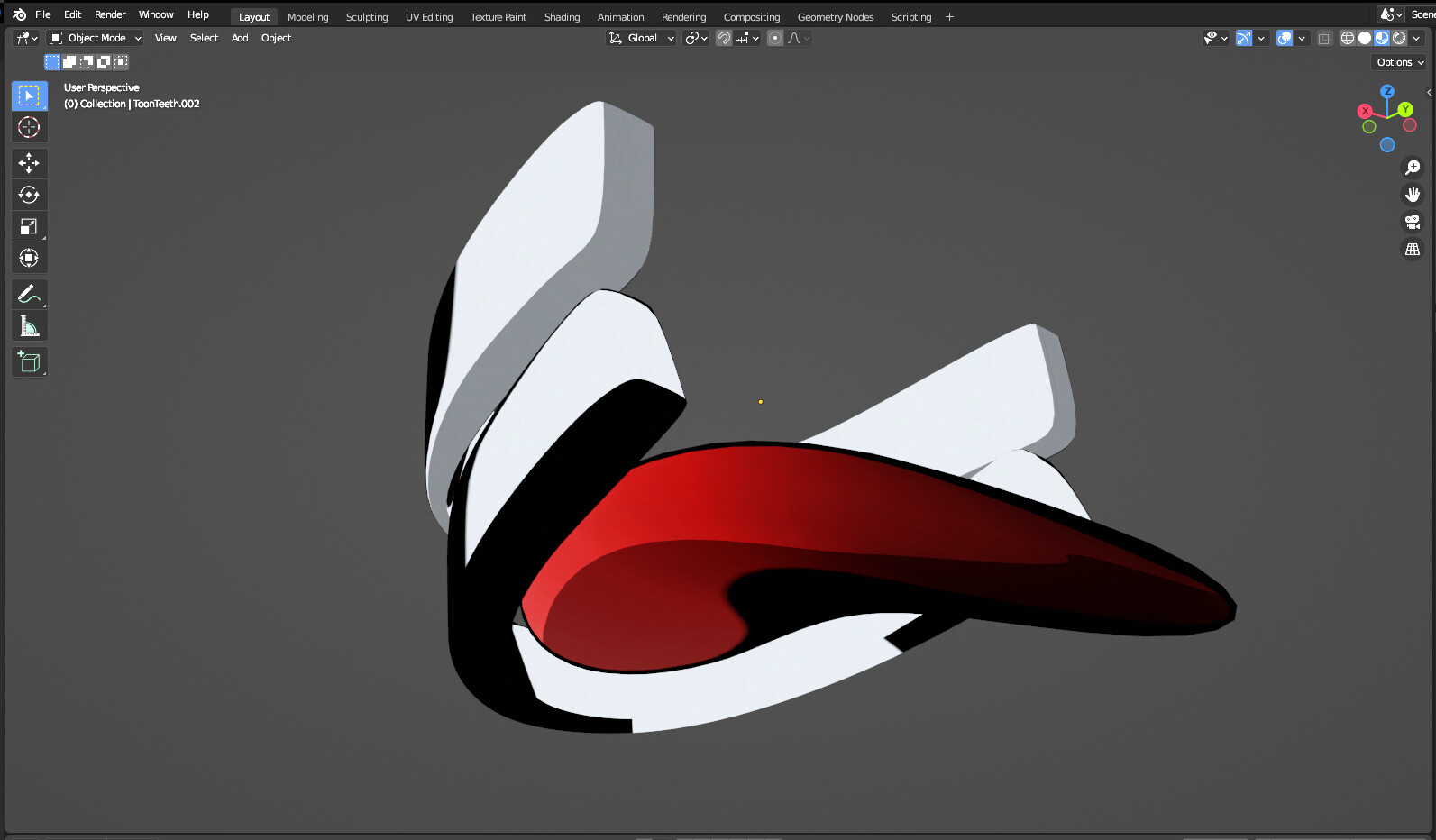Set selection mode to Extend

click(x=69, y=62)
